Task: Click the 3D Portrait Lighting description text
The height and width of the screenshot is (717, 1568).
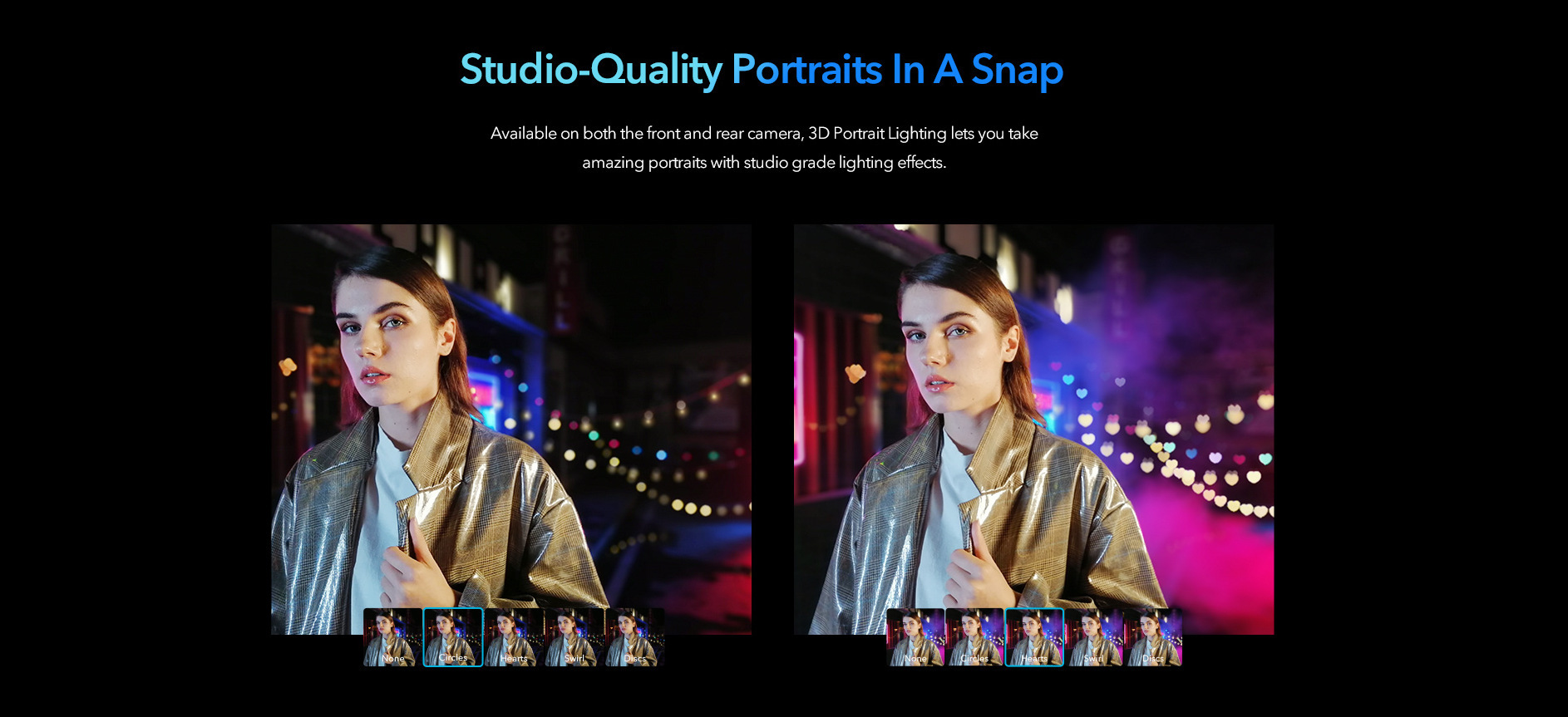Action: coord(763,148)
